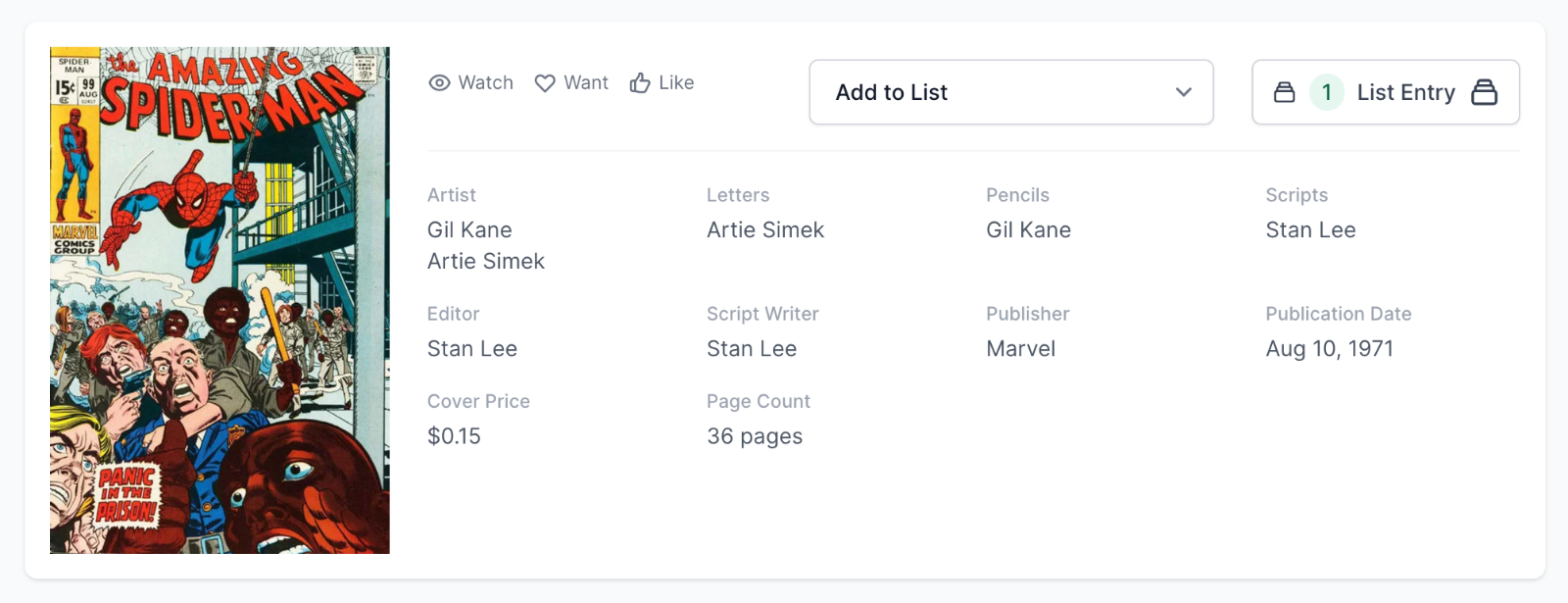Open Artie Simek under Letters
This screenshot has height=603, width=1568.
[765, 230]
